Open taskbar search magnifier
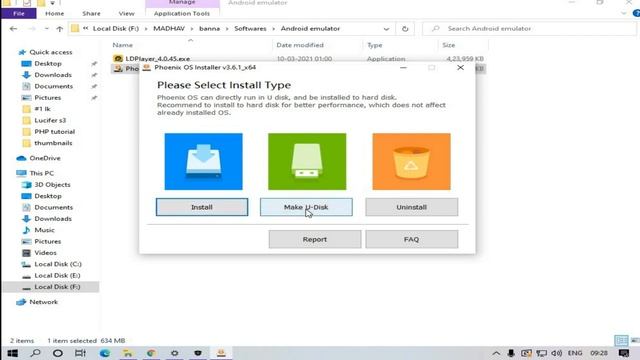 [36, 353]
